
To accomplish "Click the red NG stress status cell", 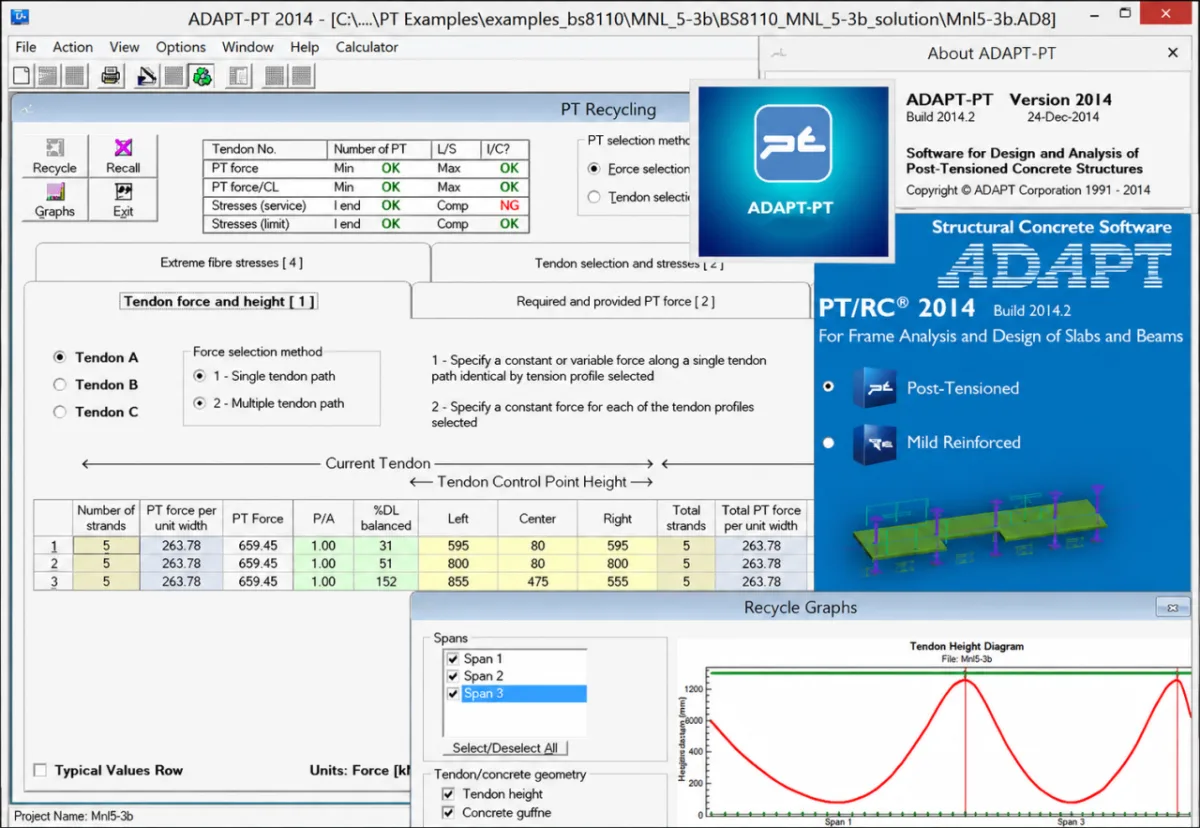I will click(x=509, y=206).
